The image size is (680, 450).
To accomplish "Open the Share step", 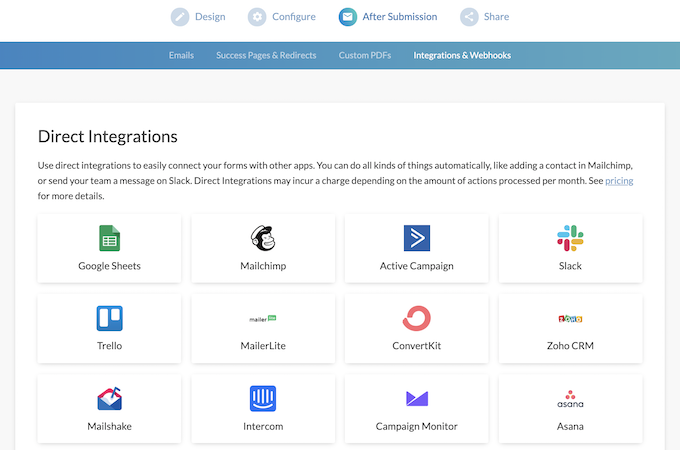I will (x=484, y=17).
